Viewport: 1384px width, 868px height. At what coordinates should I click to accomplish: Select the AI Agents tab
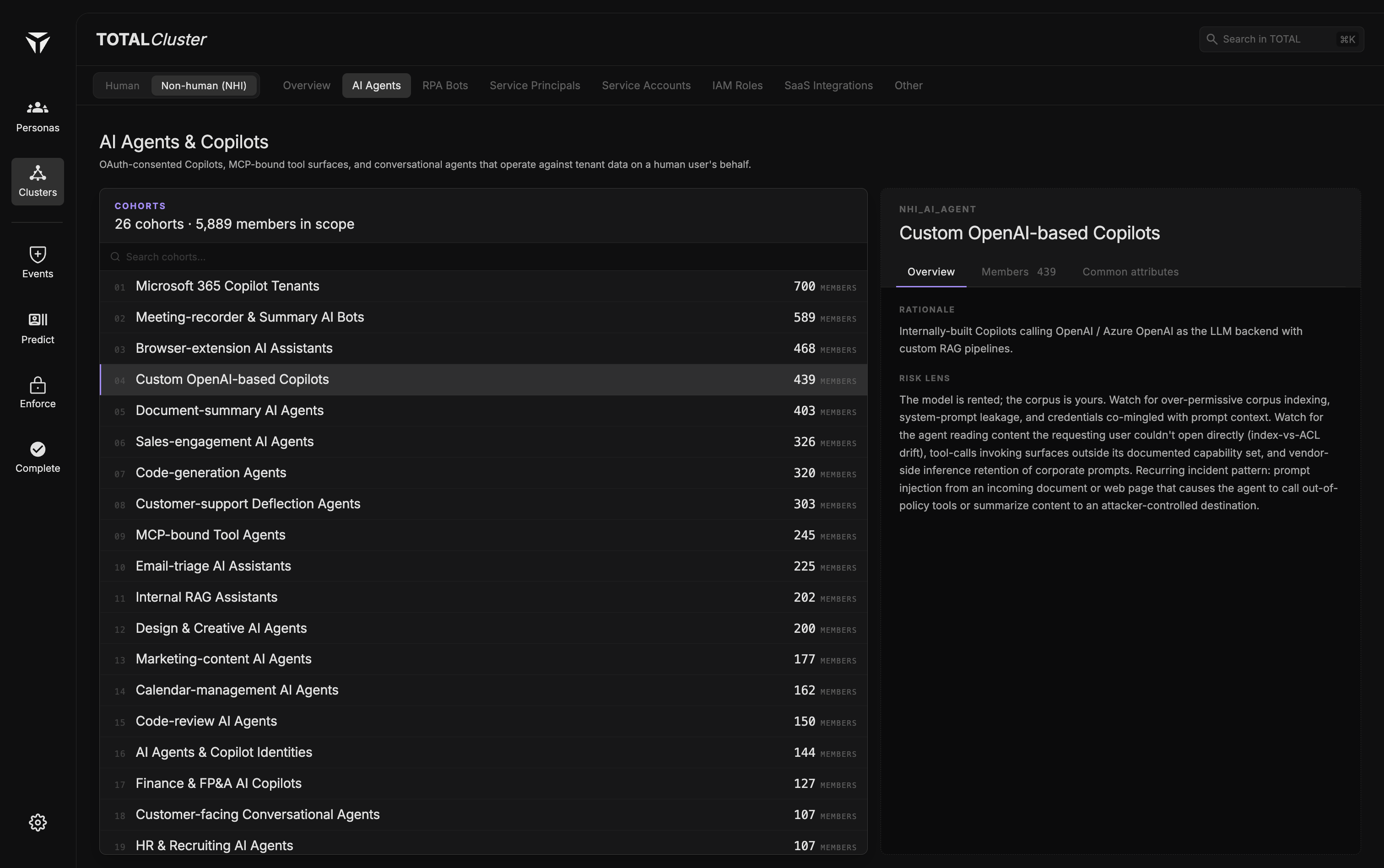coord(376,86)
